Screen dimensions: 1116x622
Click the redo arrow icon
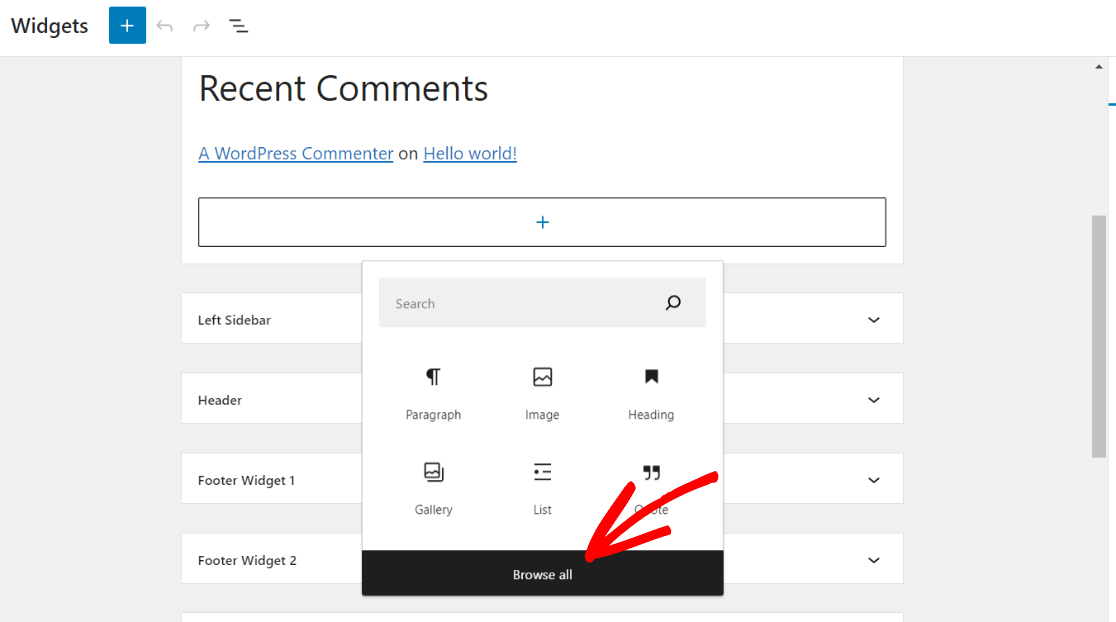click(x=201, y=25)
